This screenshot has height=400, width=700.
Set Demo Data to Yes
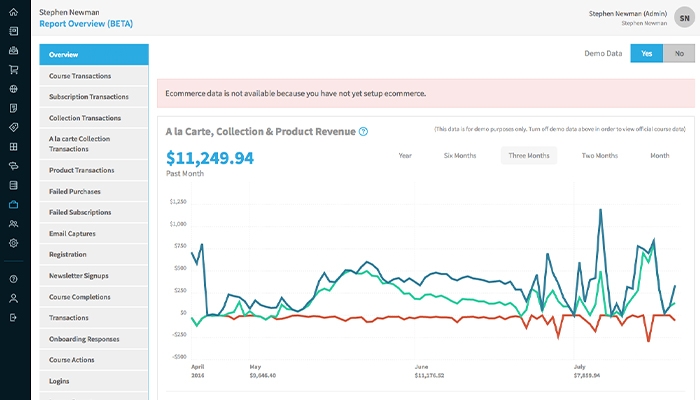point(646,54)
